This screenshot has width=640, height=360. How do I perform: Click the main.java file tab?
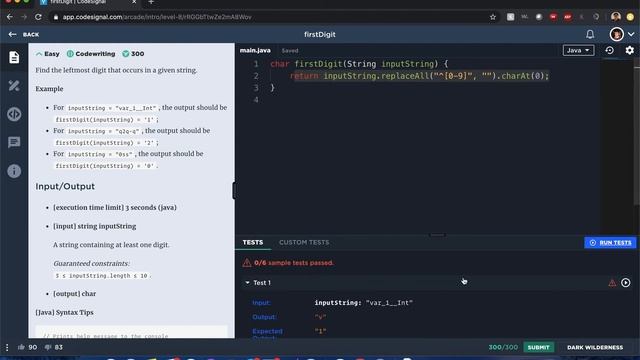point(255,50)
